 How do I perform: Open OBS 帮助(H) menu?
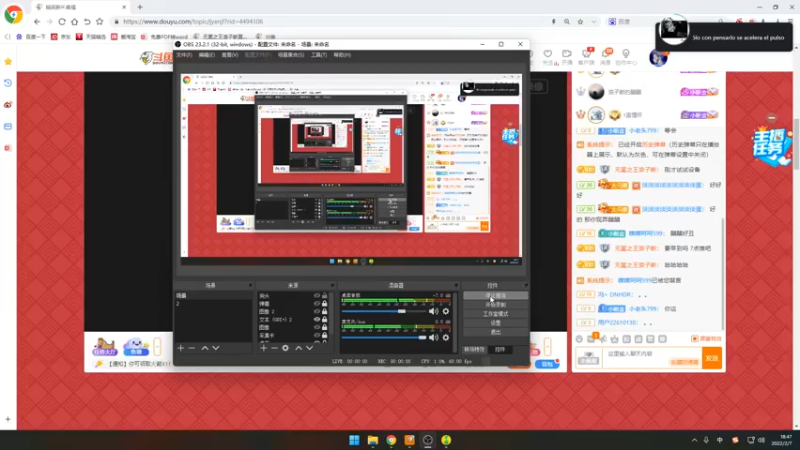point(342,55)
